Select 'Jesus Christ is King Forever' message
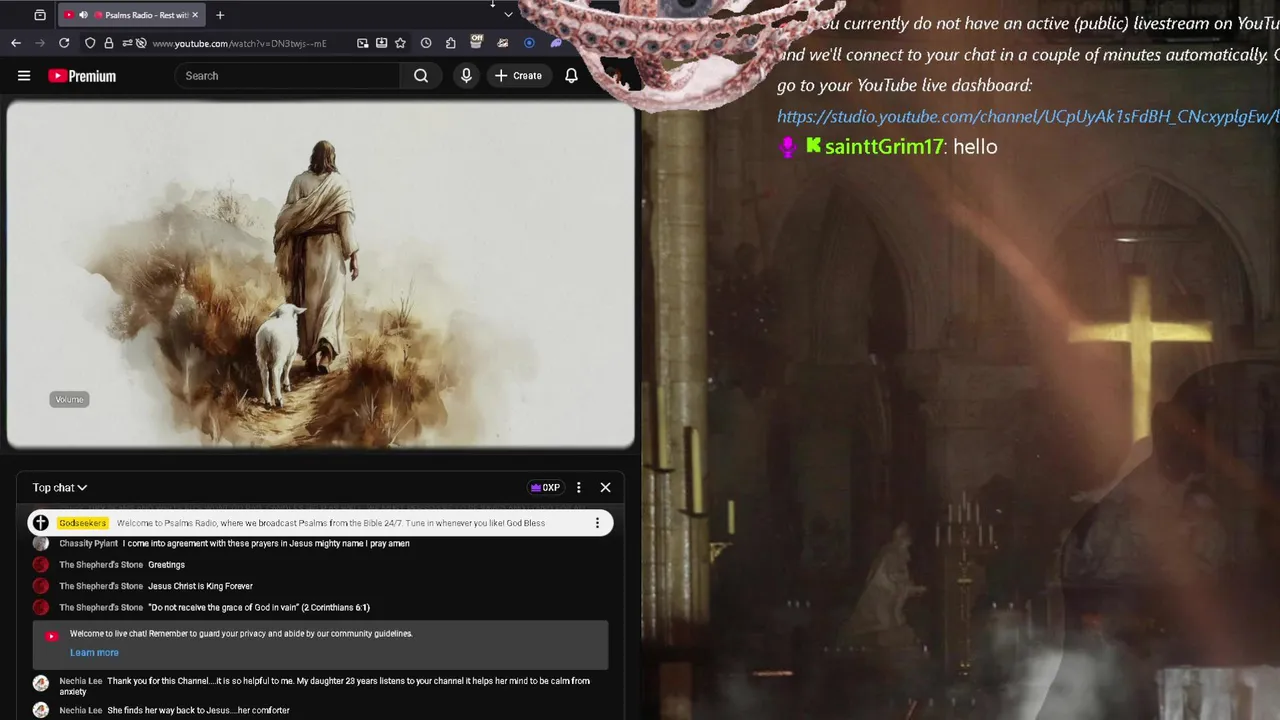The image size is (1280, 720). 200,586
